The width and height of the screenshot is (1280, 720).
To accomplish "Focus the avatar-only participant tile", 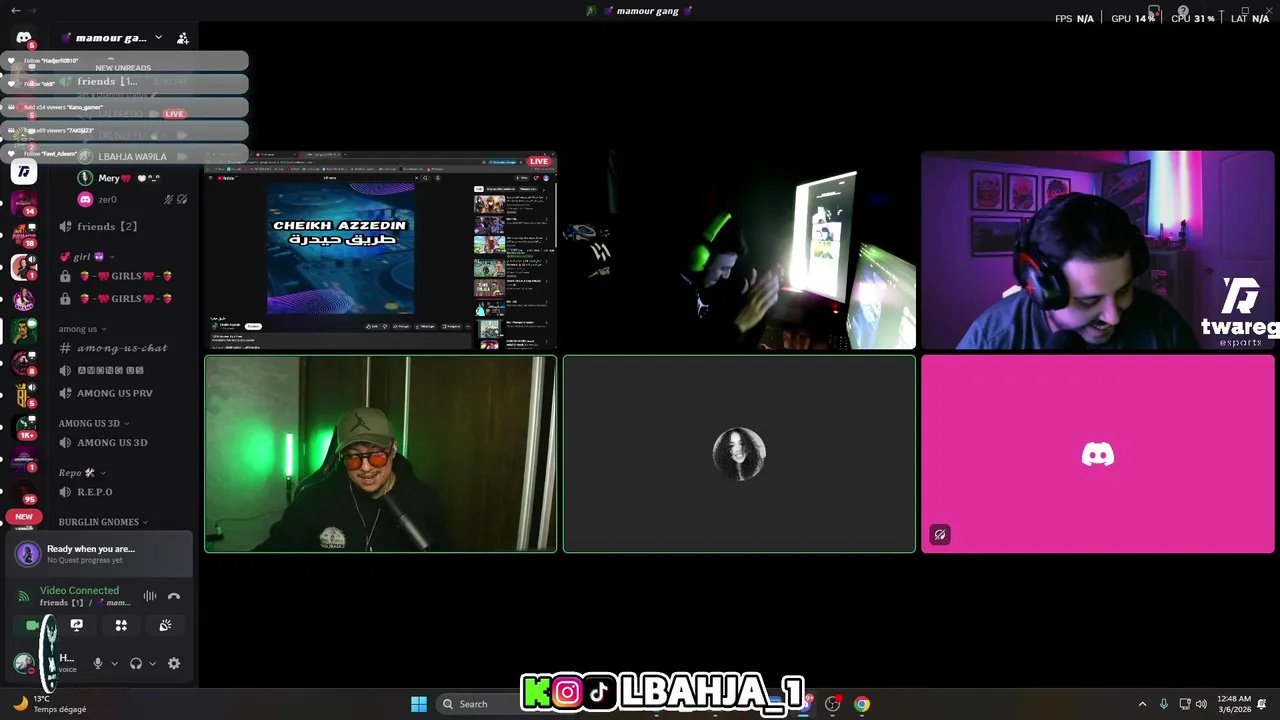I will [739, 454].
